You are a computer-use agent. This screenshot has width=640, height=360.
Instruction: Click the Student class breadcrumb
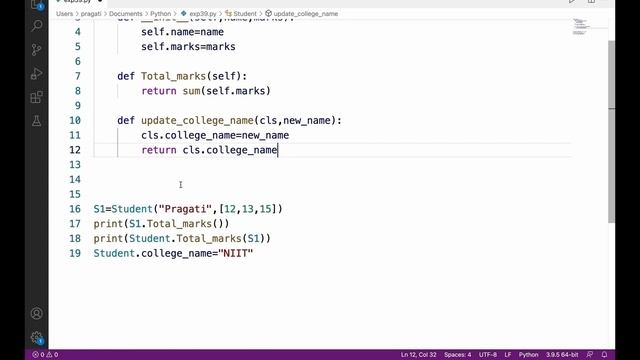[241, 14]
